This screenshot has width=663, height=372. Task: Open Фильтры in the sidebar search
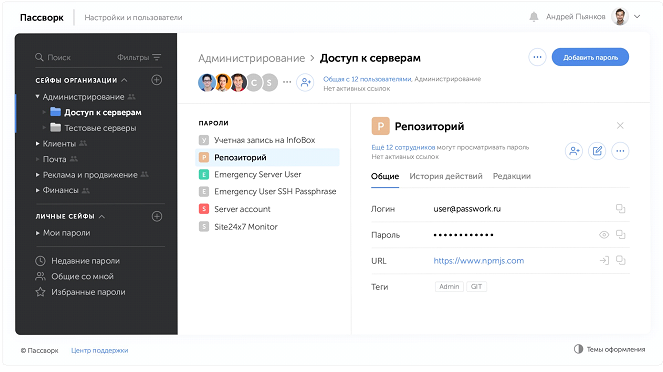click(139, 57)
